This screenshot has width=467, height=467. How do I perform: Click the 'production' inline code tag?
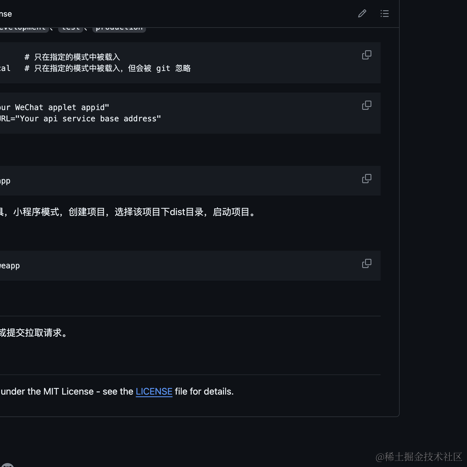click(x=119, y=28)
